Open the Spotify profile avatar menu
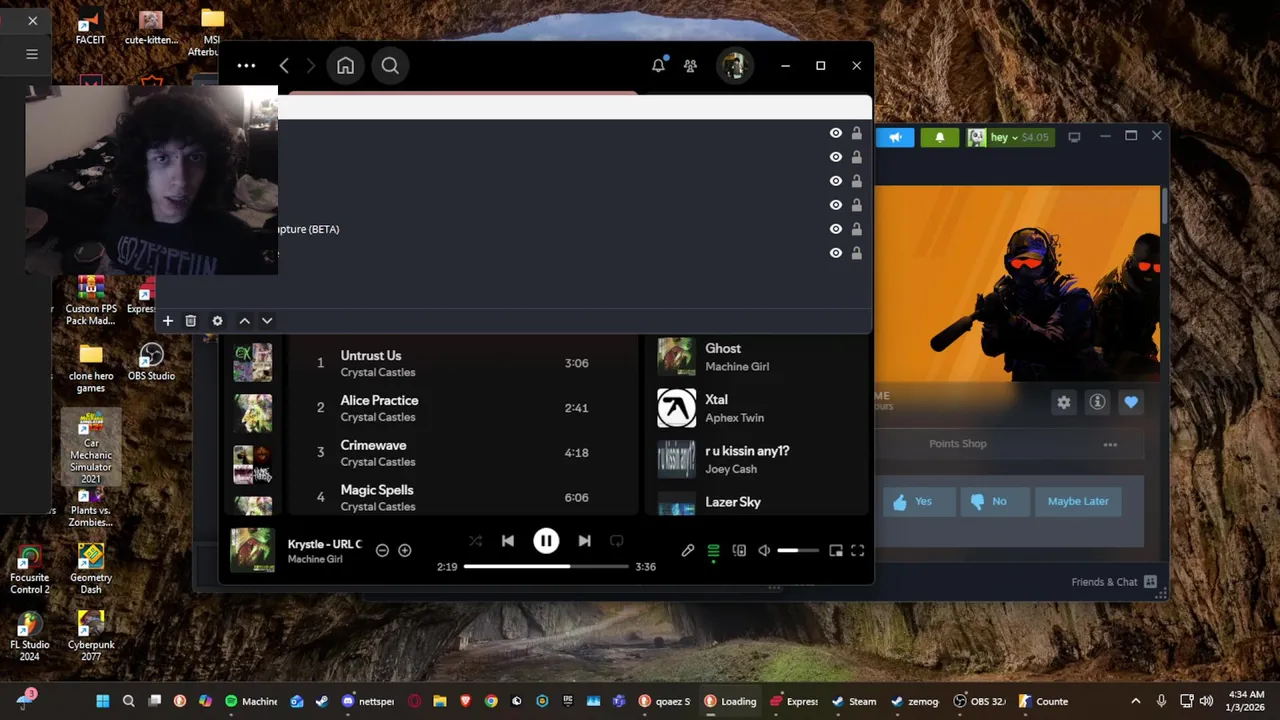This screenshot has width=1280, height=720. (x=735, y=66)
